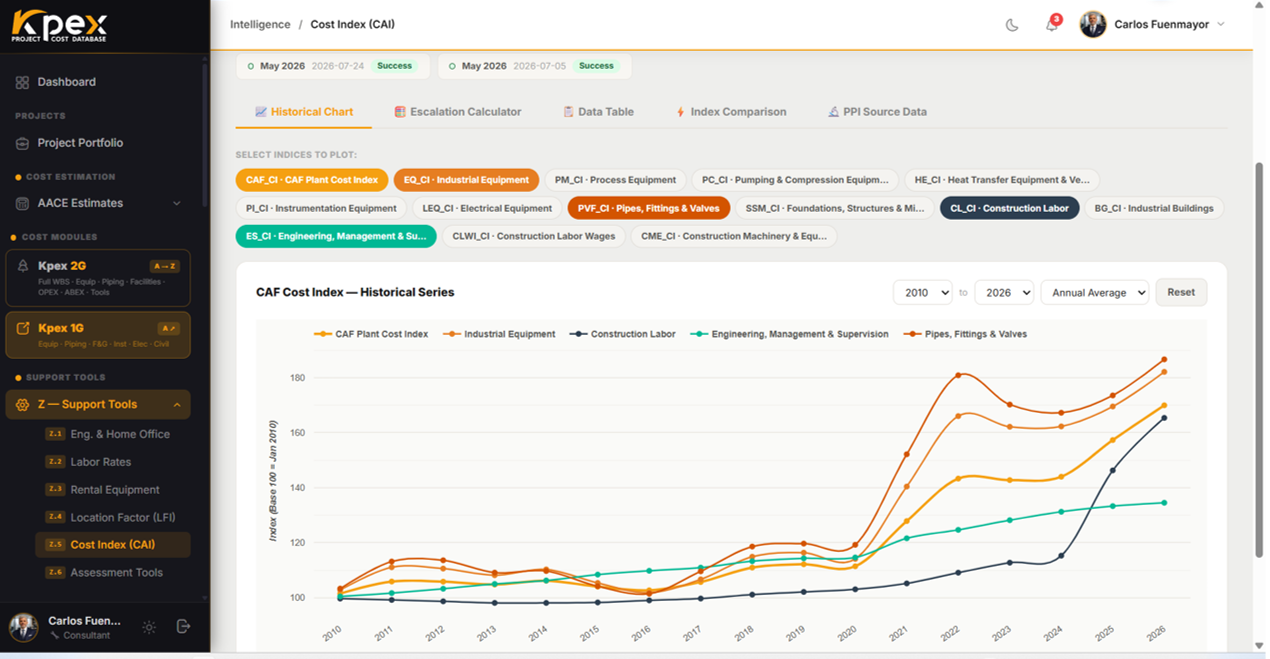Open the notifications bell icon
The width and height of the screenshot is (1270, 659).
coord(1052,25)
